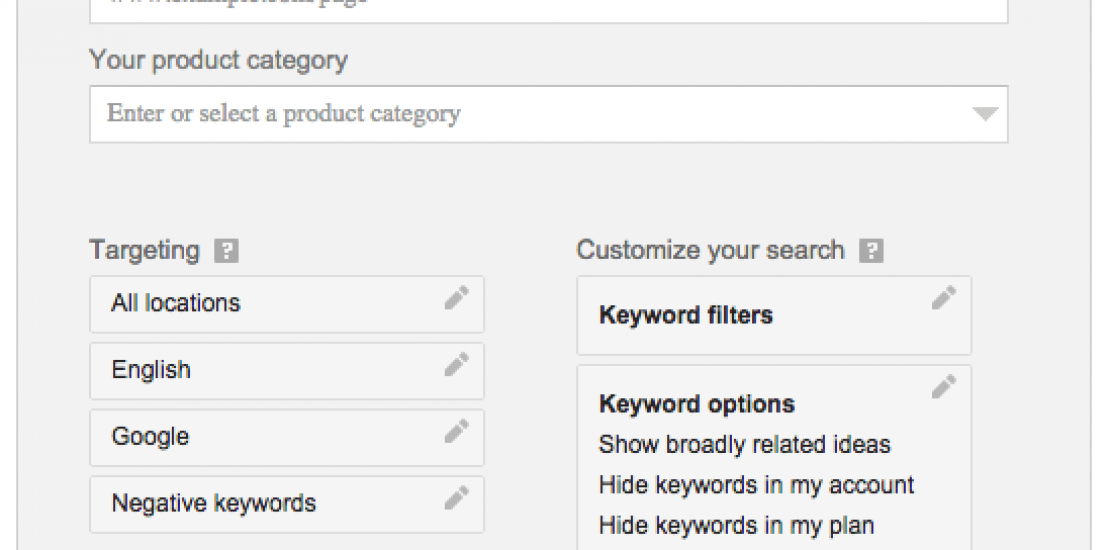The image size is (1110, 550).
Task: Open the Keyword filters panel
Action: point(760,316)
